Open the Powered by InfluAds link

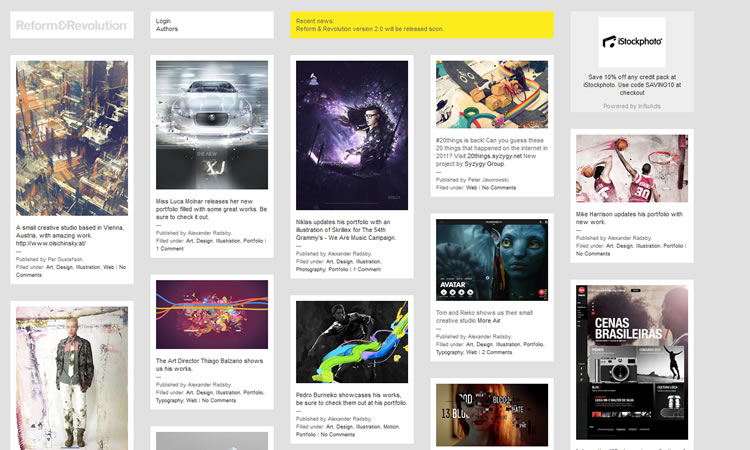click(631, 105)
